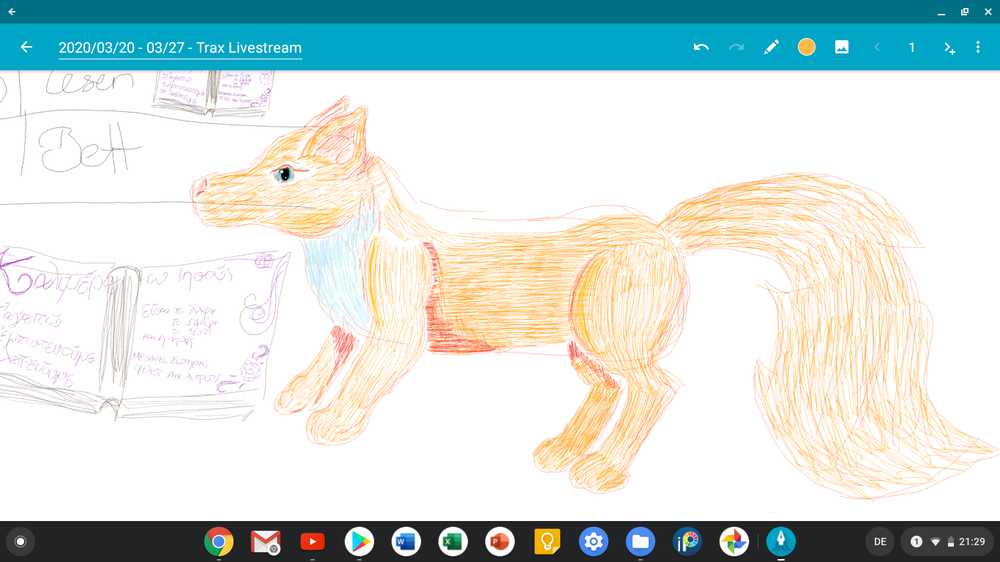Add a new next page

[x=949, y=48]
